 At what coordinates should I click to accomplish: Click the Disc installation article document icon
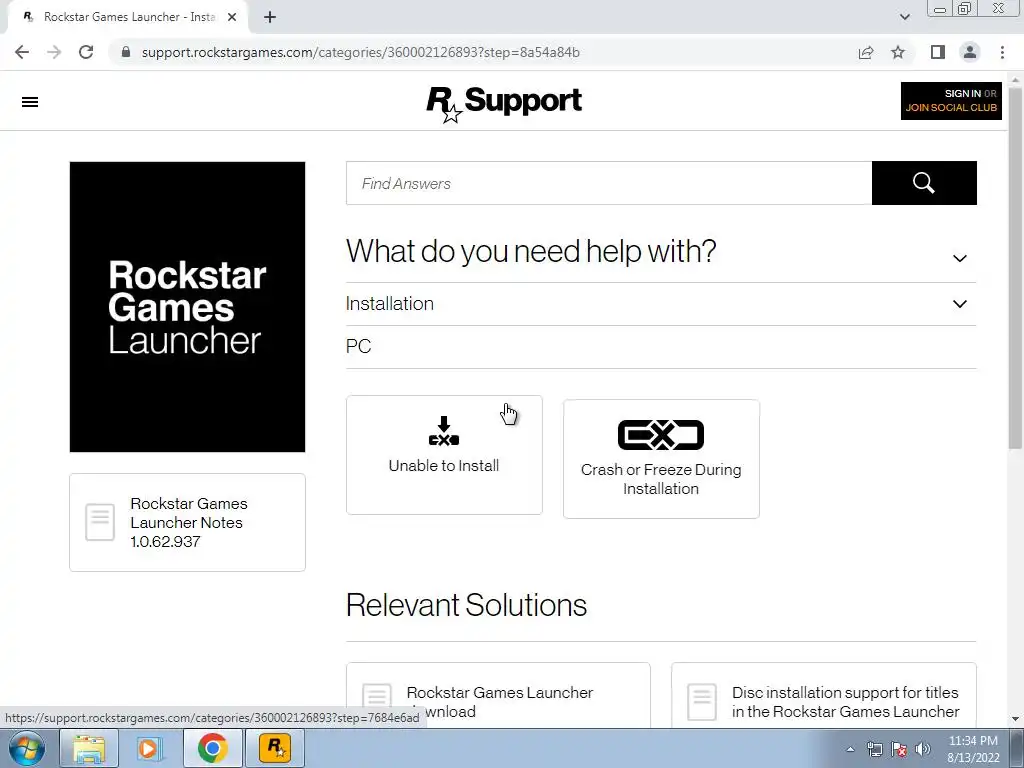pyautogui.click(x=702, y=702)
